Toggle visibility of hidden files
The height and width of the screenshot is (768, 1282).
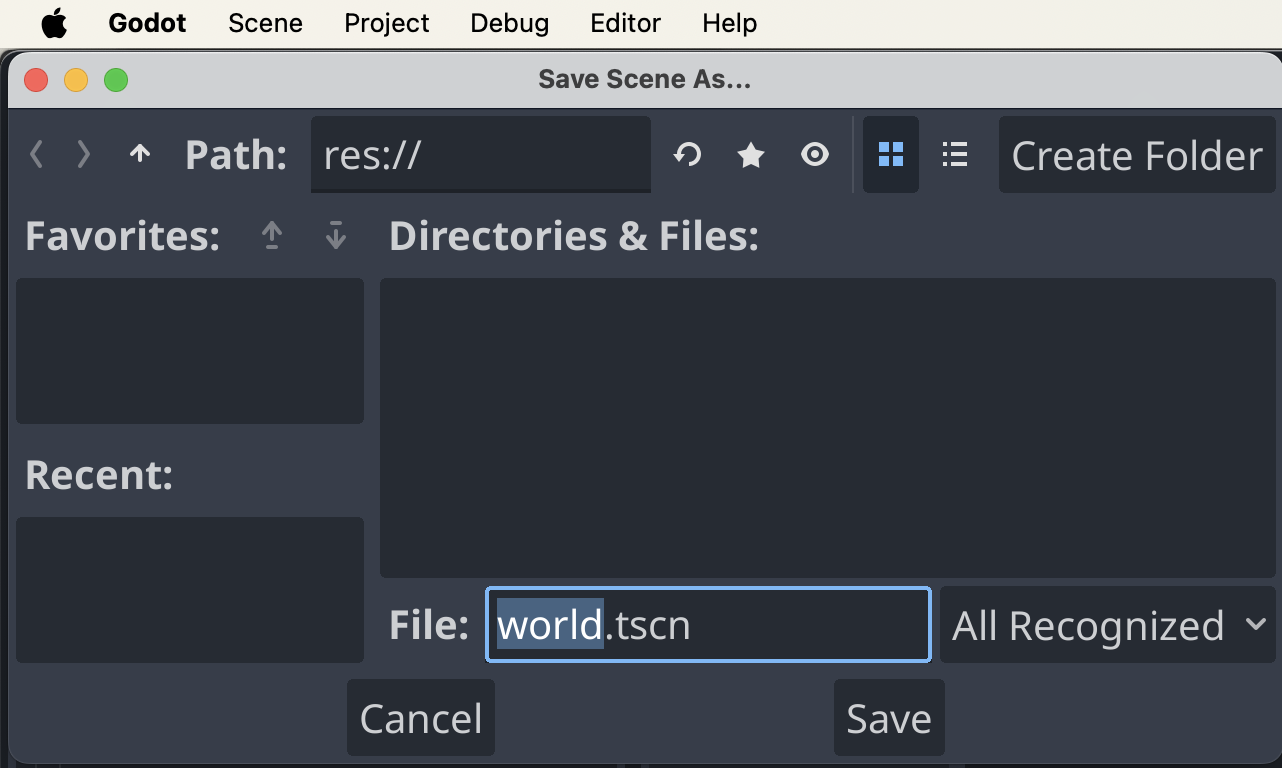pos(815,154)
